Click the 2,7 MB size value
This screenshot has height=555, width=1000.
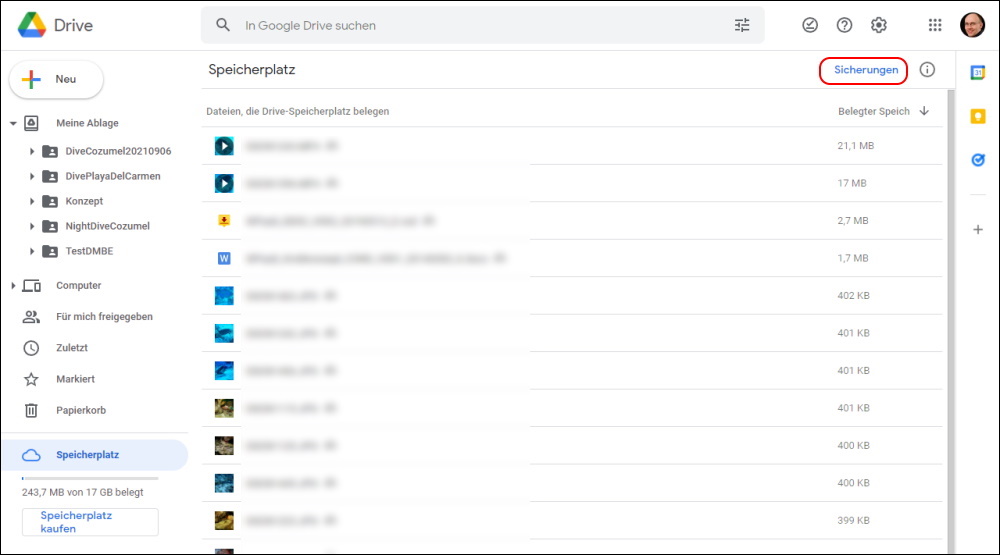click(853, 221)
